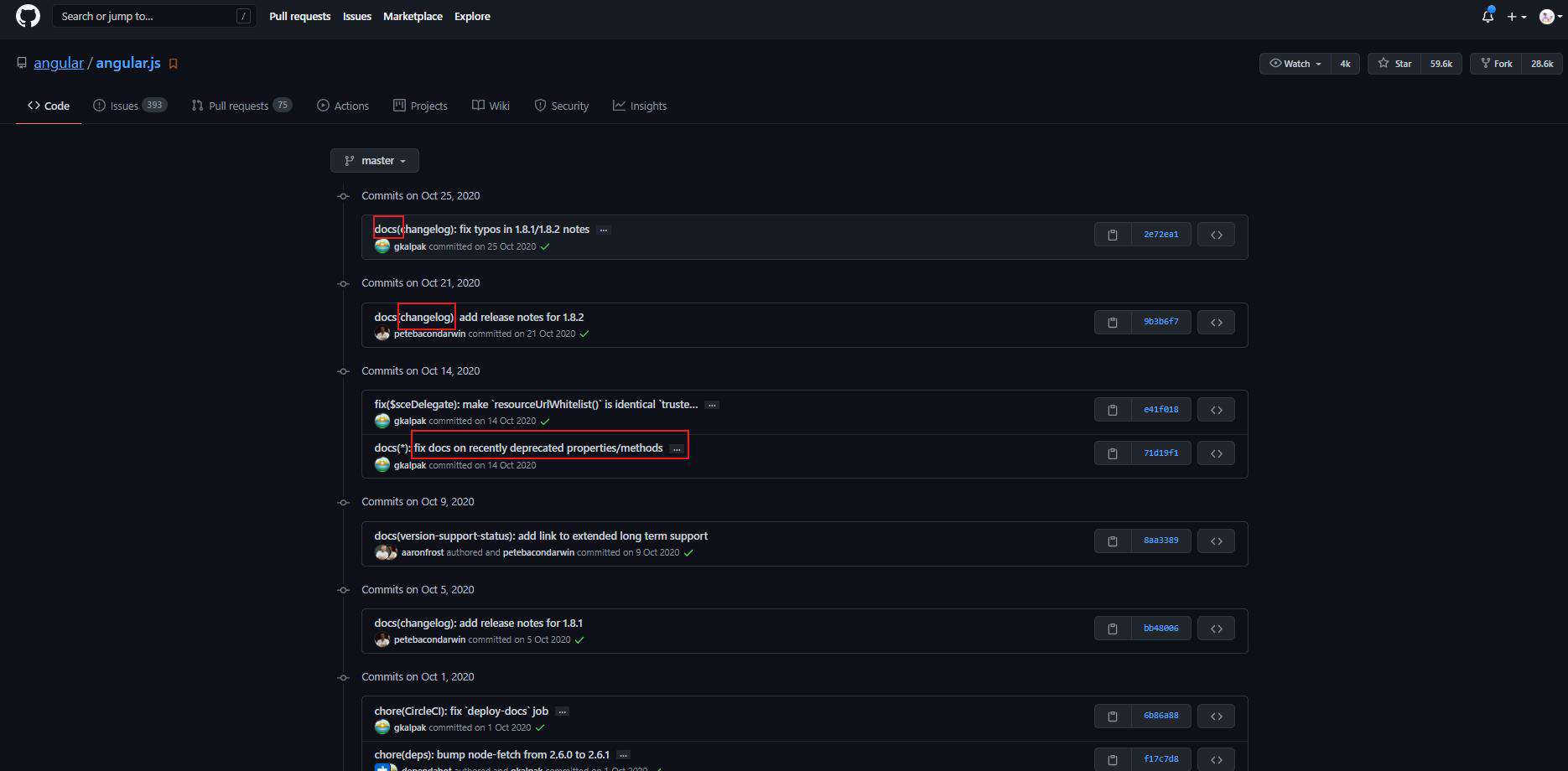Expand description of bump node-fetch commit
Viewport: 1568px width, 771px height.
[623, 755]
